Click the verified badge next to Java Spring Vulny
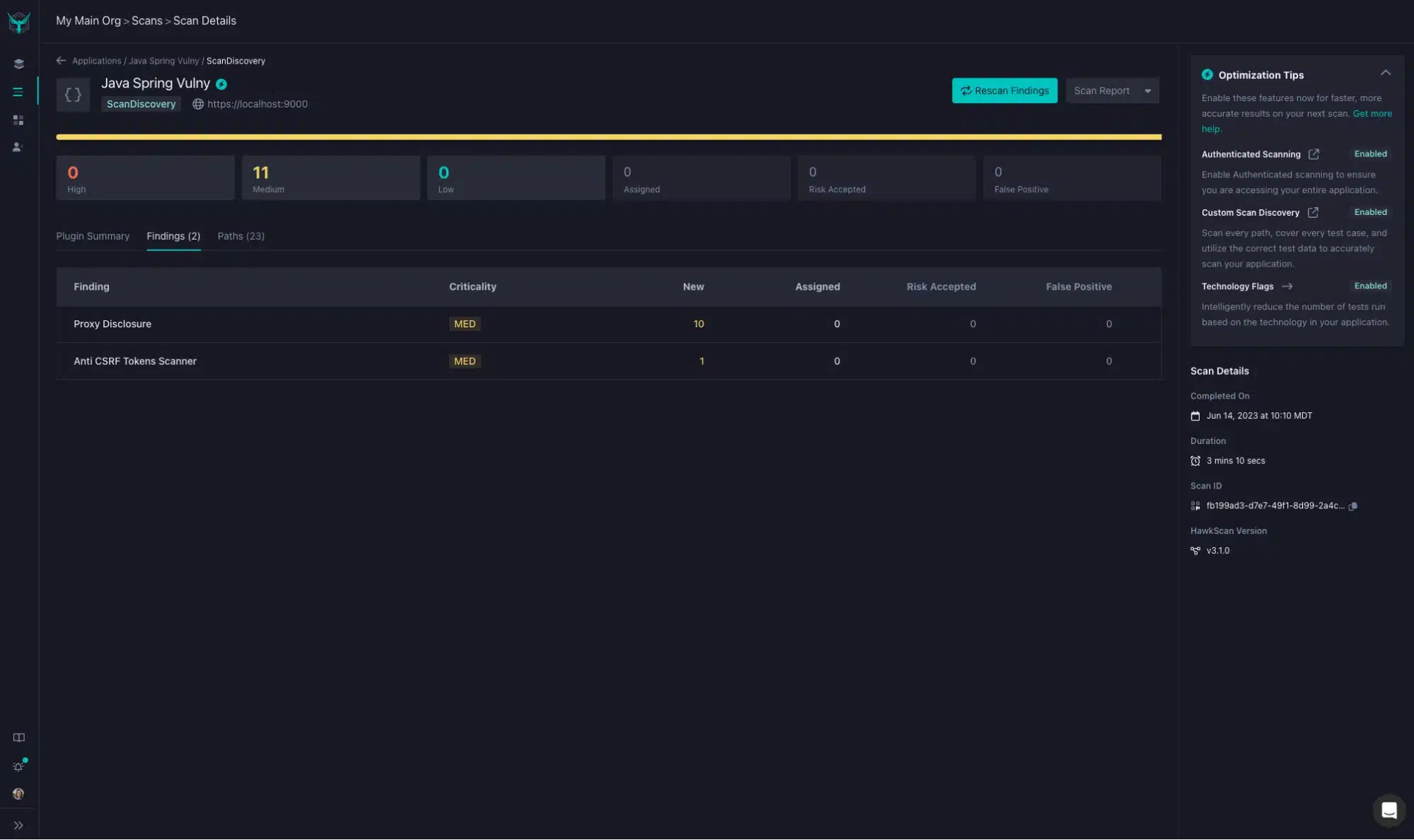Image resolution: width=1414 pixels, height=840 pixels. [221, 84]
